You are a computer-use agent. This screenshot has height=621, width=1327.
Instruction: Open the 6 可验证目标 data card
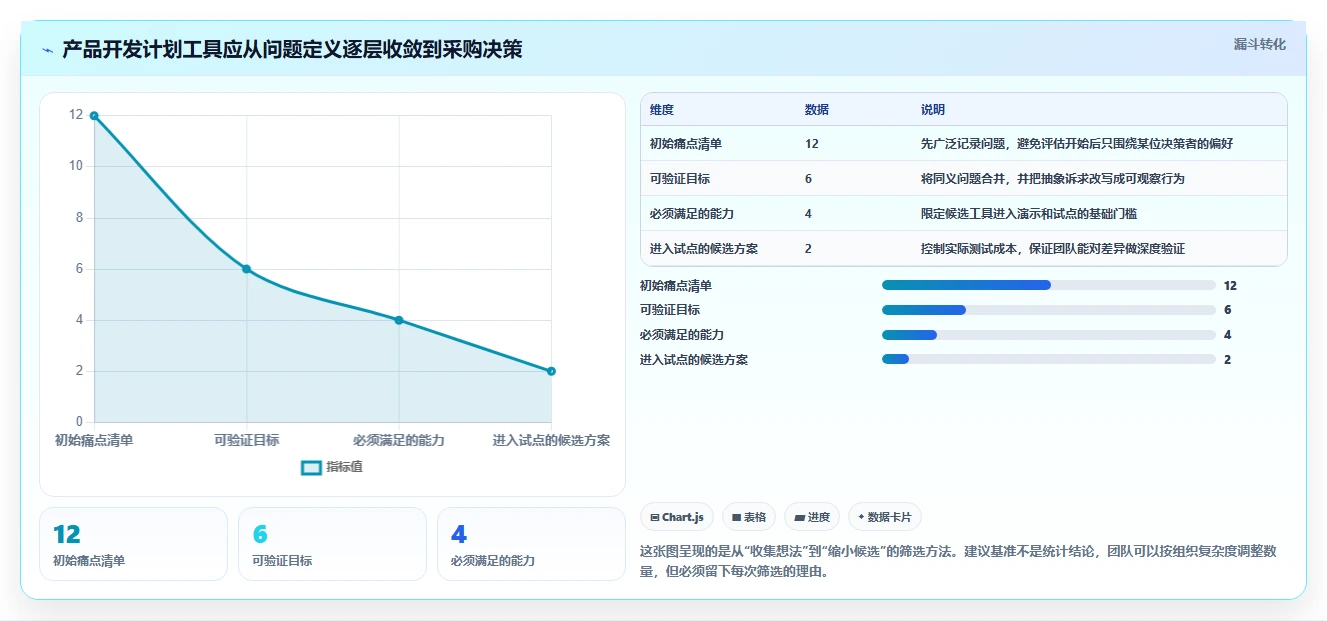tap(332, 544)
